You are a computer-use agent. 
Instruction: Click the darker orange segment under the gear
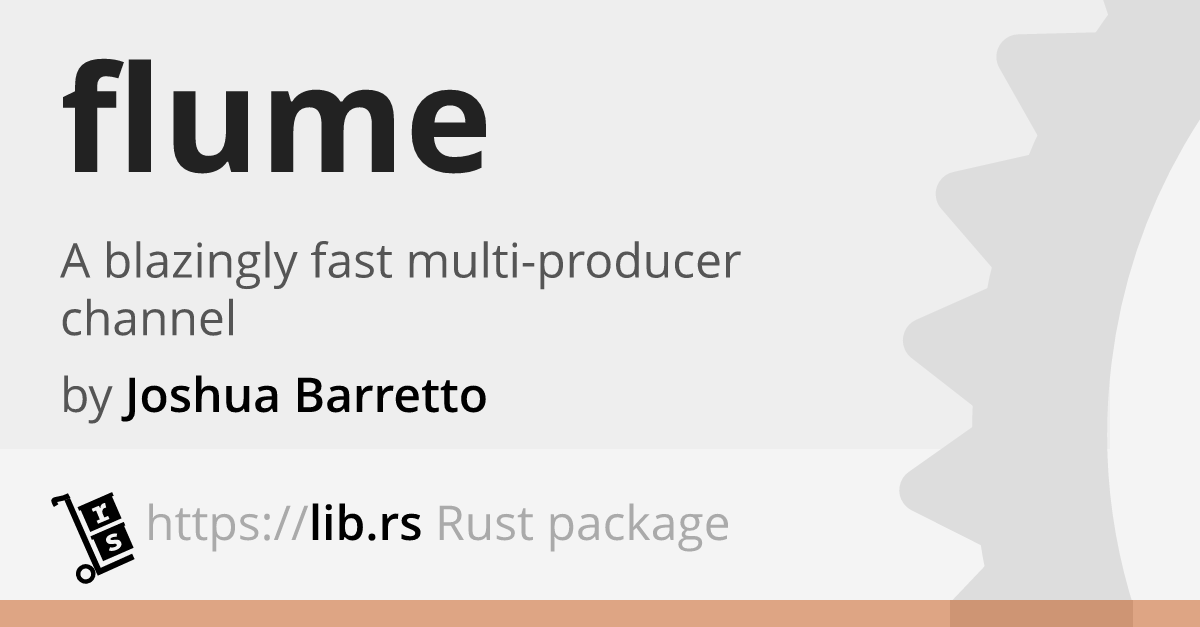(1041, 613)
